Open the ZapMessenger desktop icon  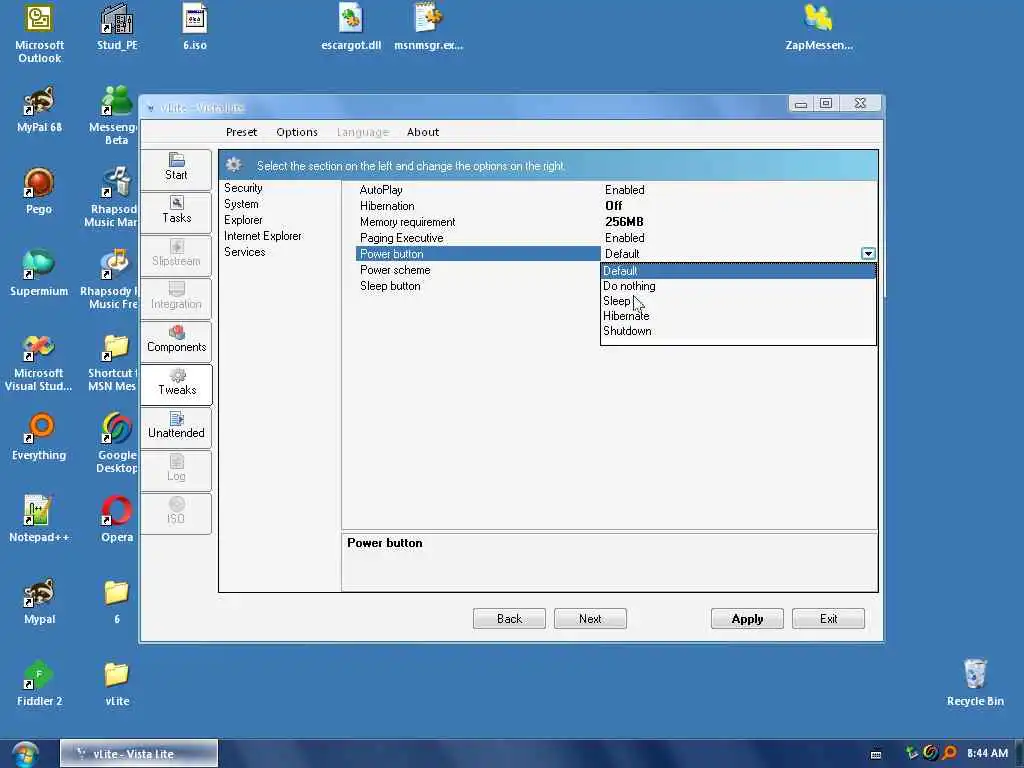pyautogui.click(x=819, y=27)
